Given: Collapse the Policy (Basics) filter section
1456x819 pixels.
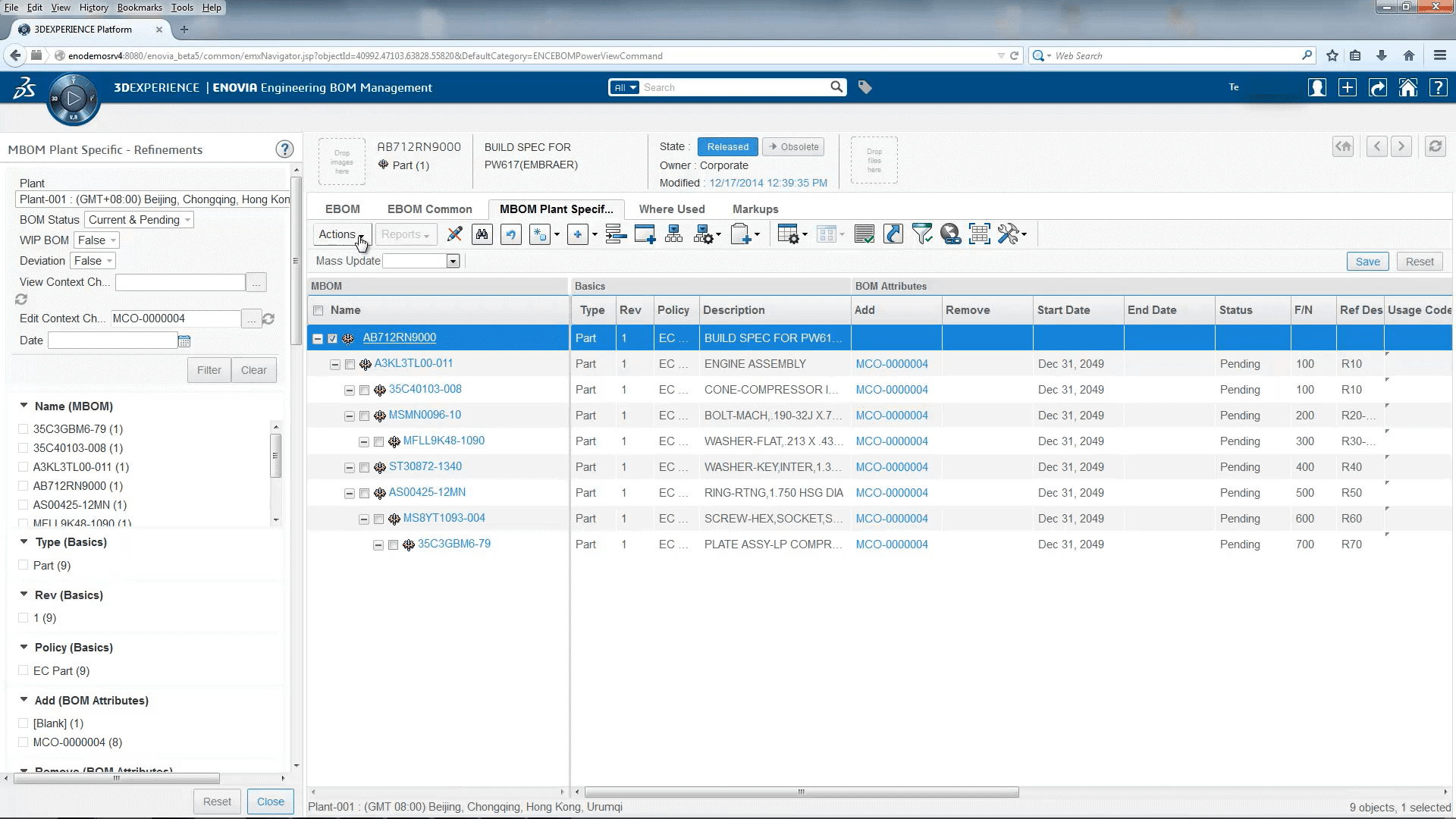Looking at the screenshot, I should [x=24, y=647].
